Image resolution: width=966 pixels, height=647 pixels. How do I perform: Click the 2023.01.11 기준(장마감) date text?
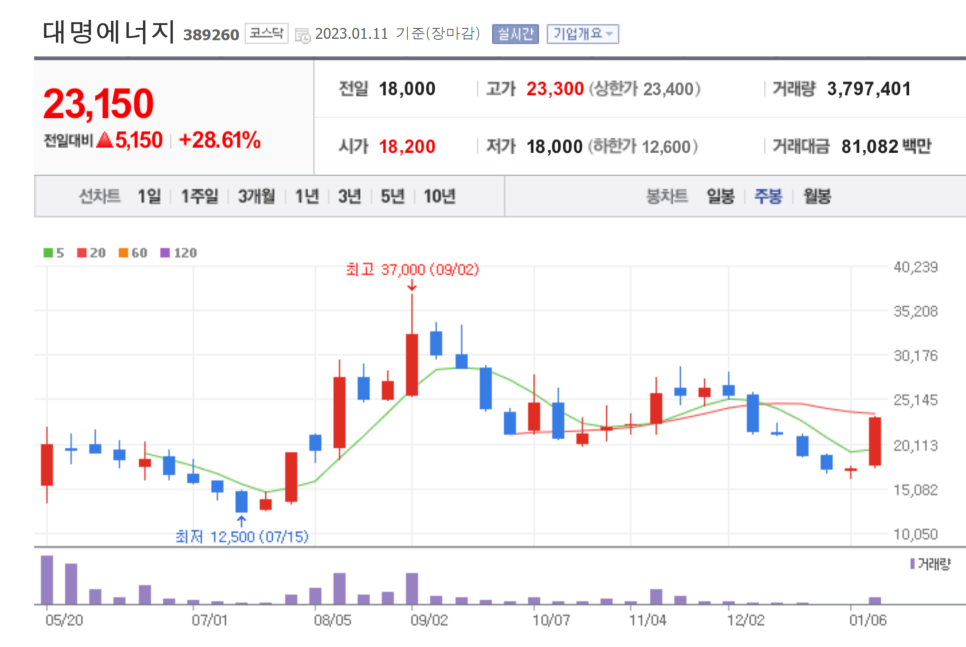pos(397,33)
